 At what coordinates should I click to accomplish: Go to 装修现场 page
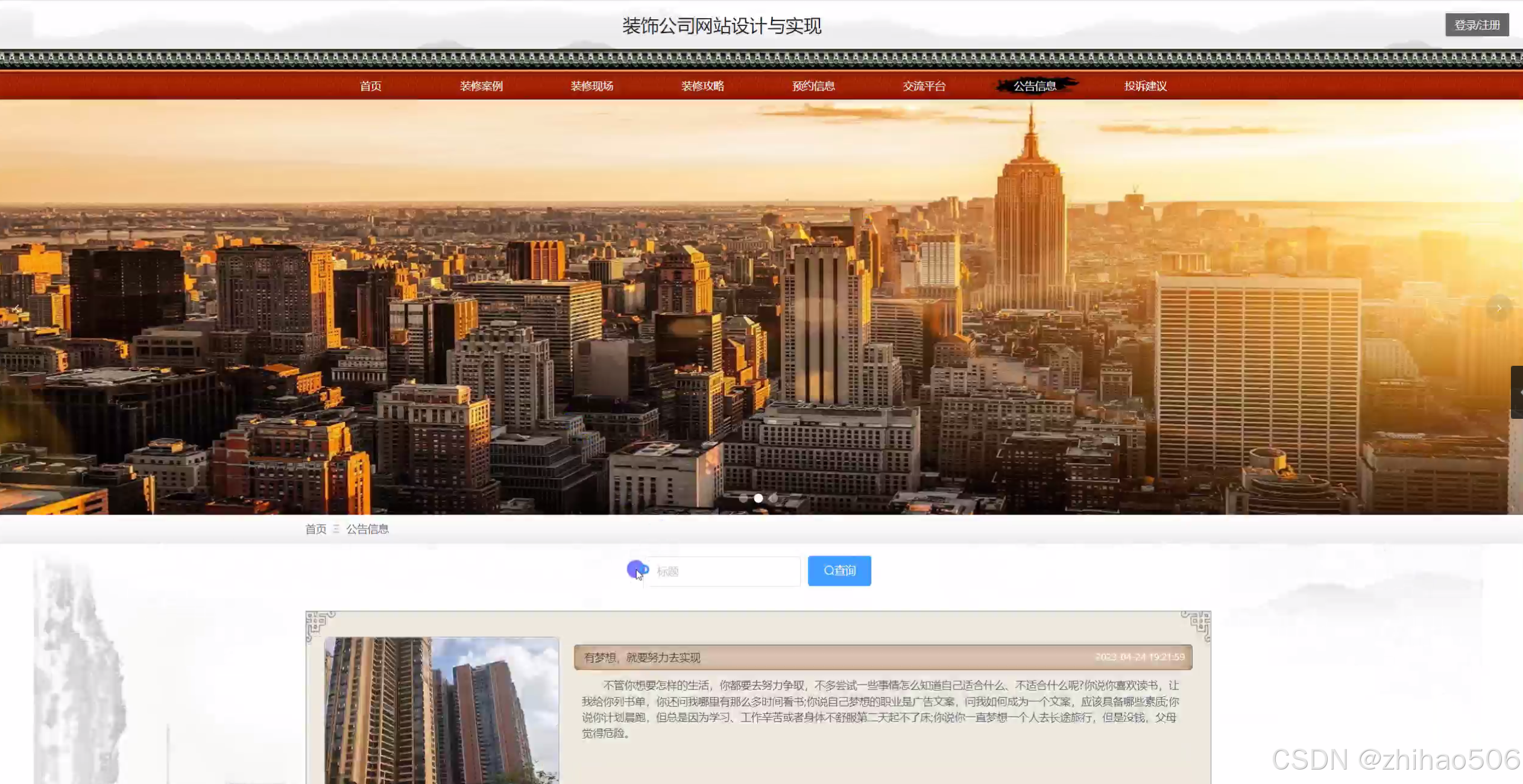pos(591,86)
